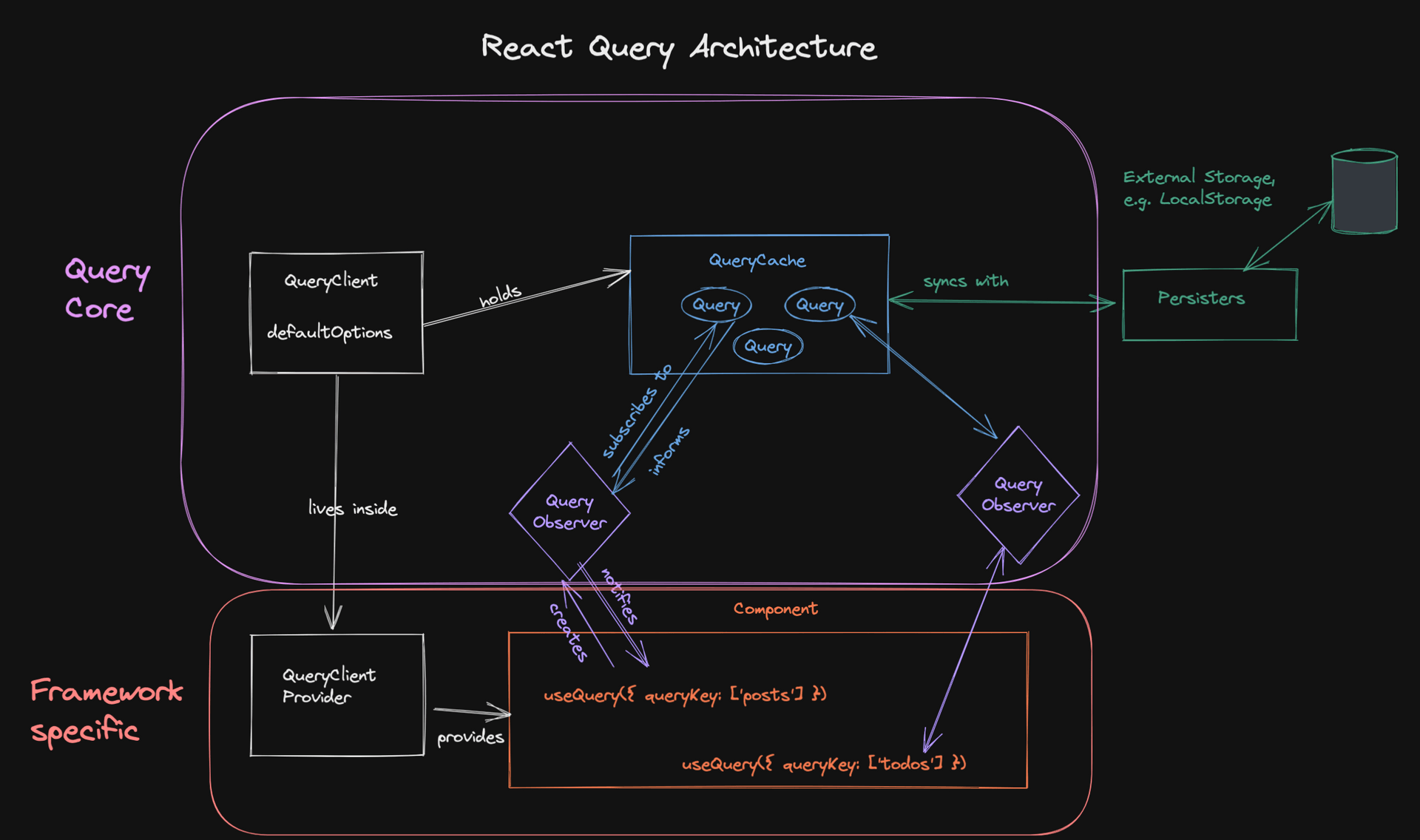The image size is (1420, 840).
Task: Select the top-left Query ellipse in QueryCache
Action: (x=716, y=305)
